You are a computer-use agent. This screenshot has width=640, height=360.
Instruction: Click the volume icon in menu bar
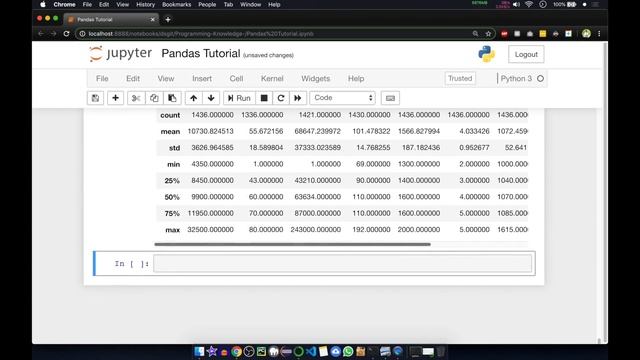point(516,4)
